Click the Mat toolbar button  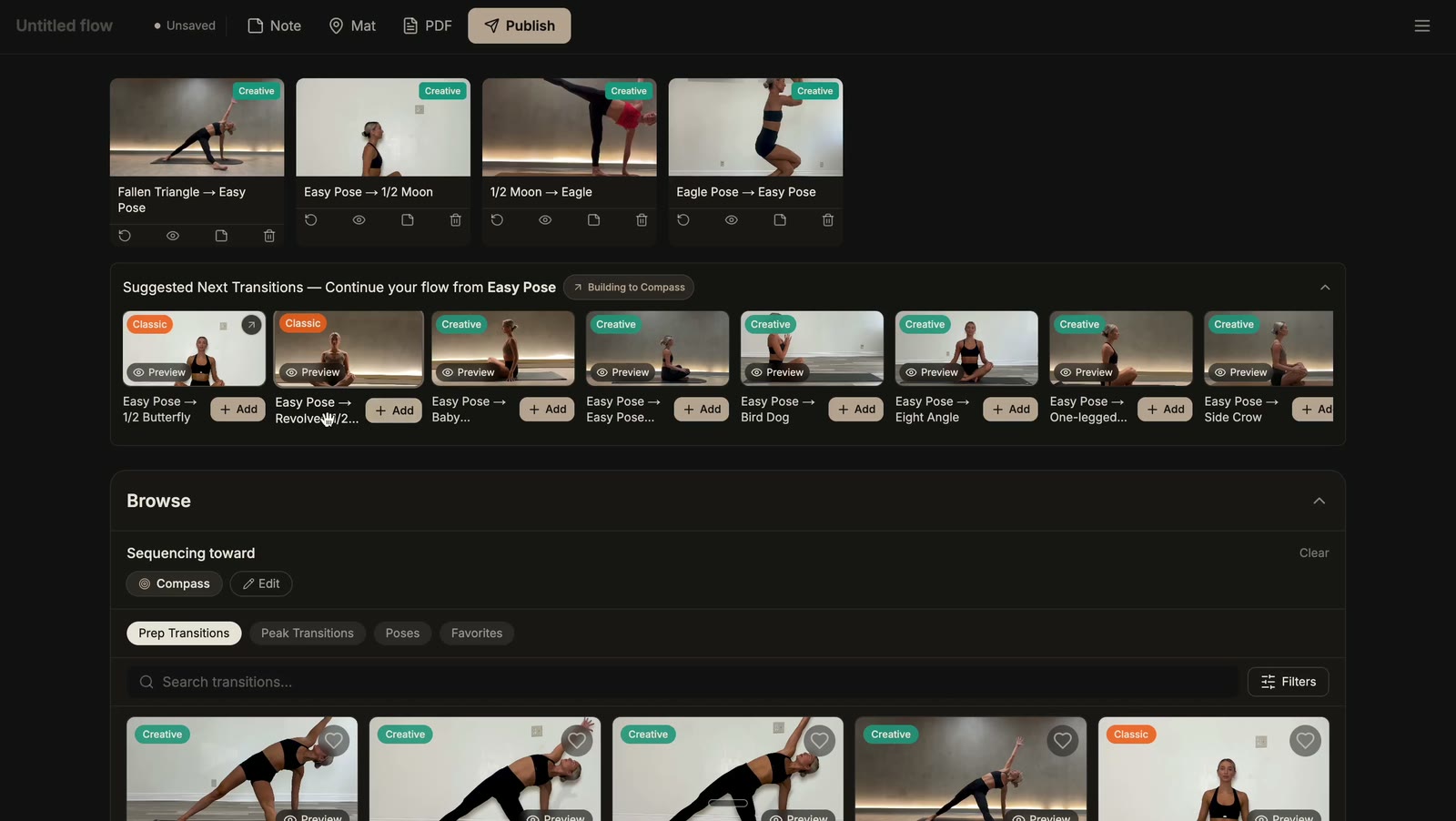(352, 25)
